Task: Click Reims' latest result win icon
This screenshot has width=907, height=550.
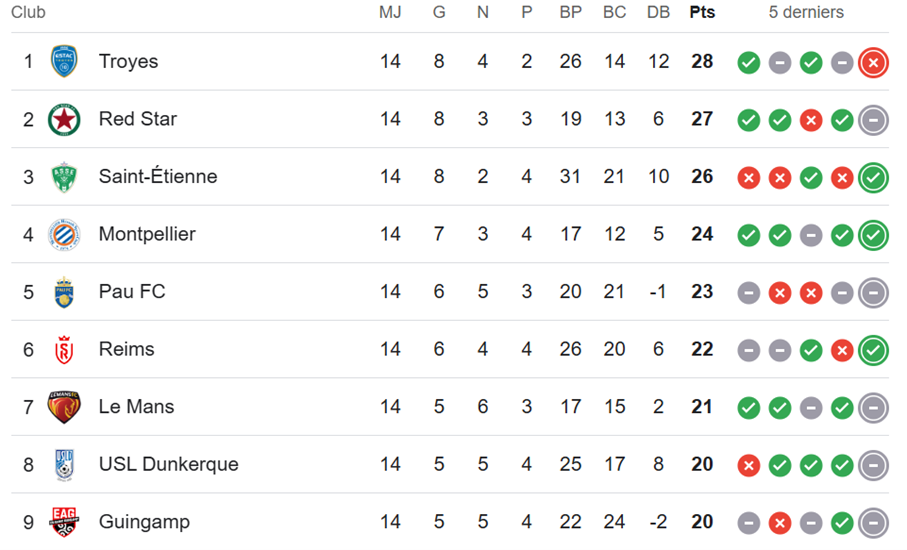Action: point(873,350)
